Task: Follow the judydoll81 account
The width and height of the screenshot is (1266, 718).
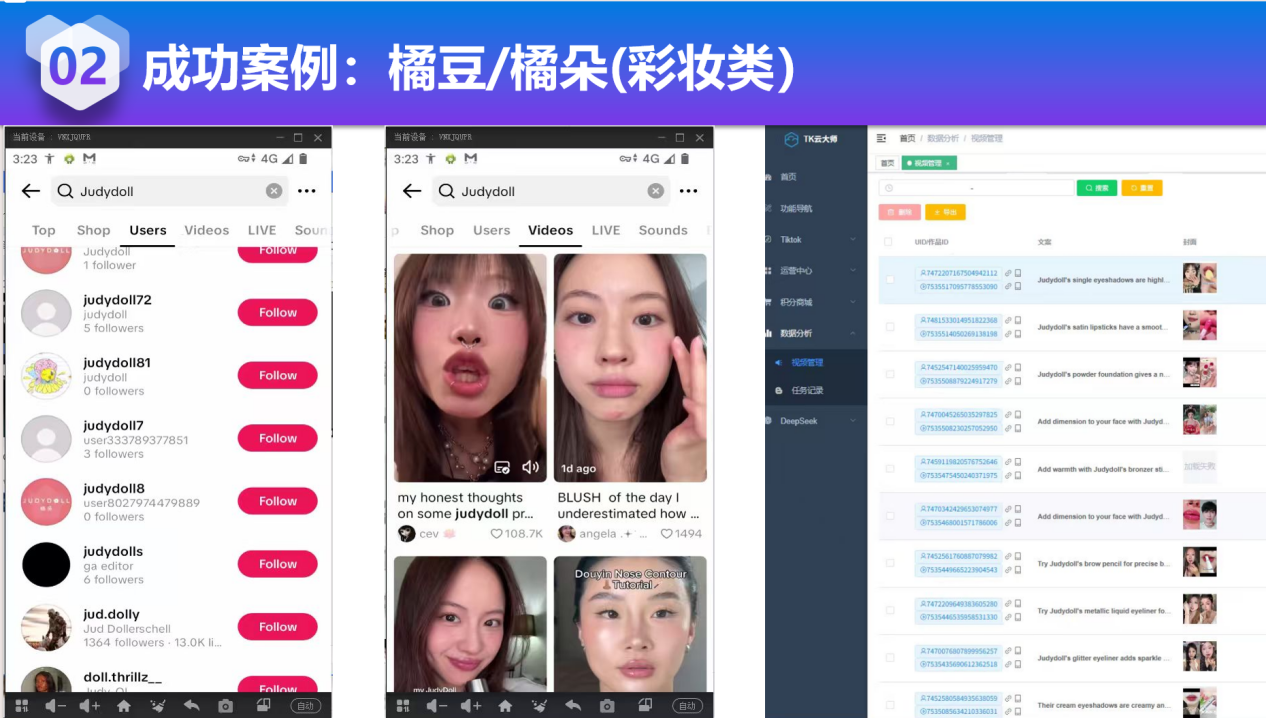Action: point(277,375)
